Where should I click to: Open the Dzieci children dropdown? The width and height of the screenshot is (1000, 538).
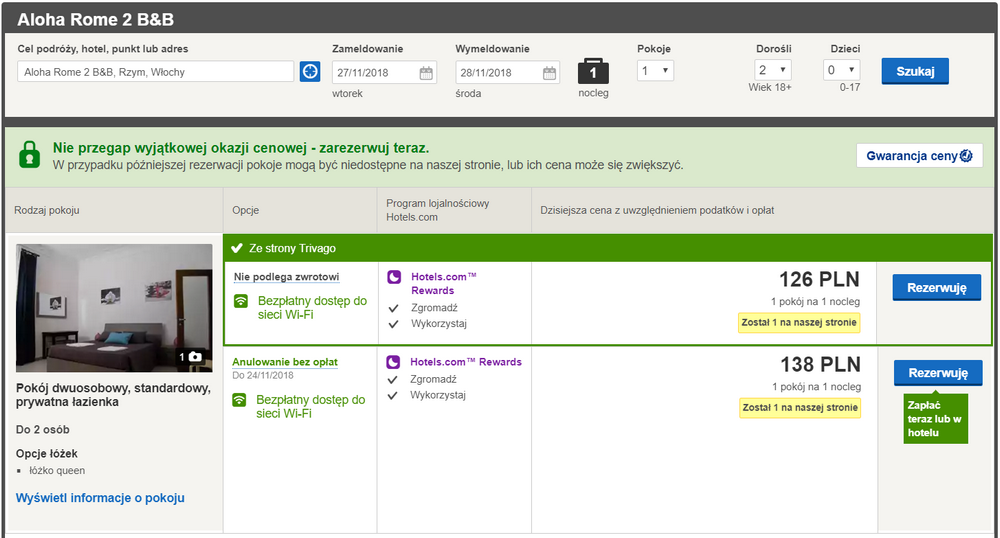841,70
